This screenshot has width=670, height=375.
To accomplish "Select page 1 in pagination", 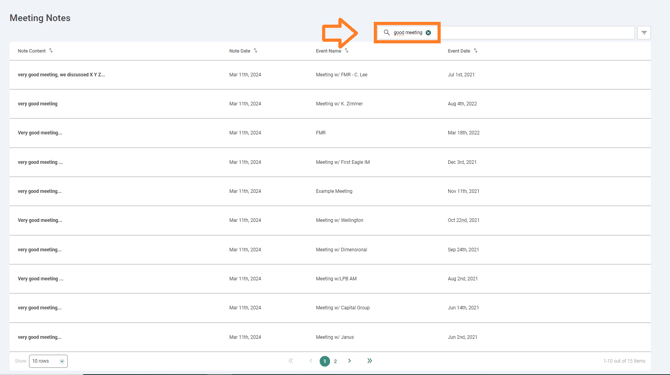I will [x=325, y=361].
